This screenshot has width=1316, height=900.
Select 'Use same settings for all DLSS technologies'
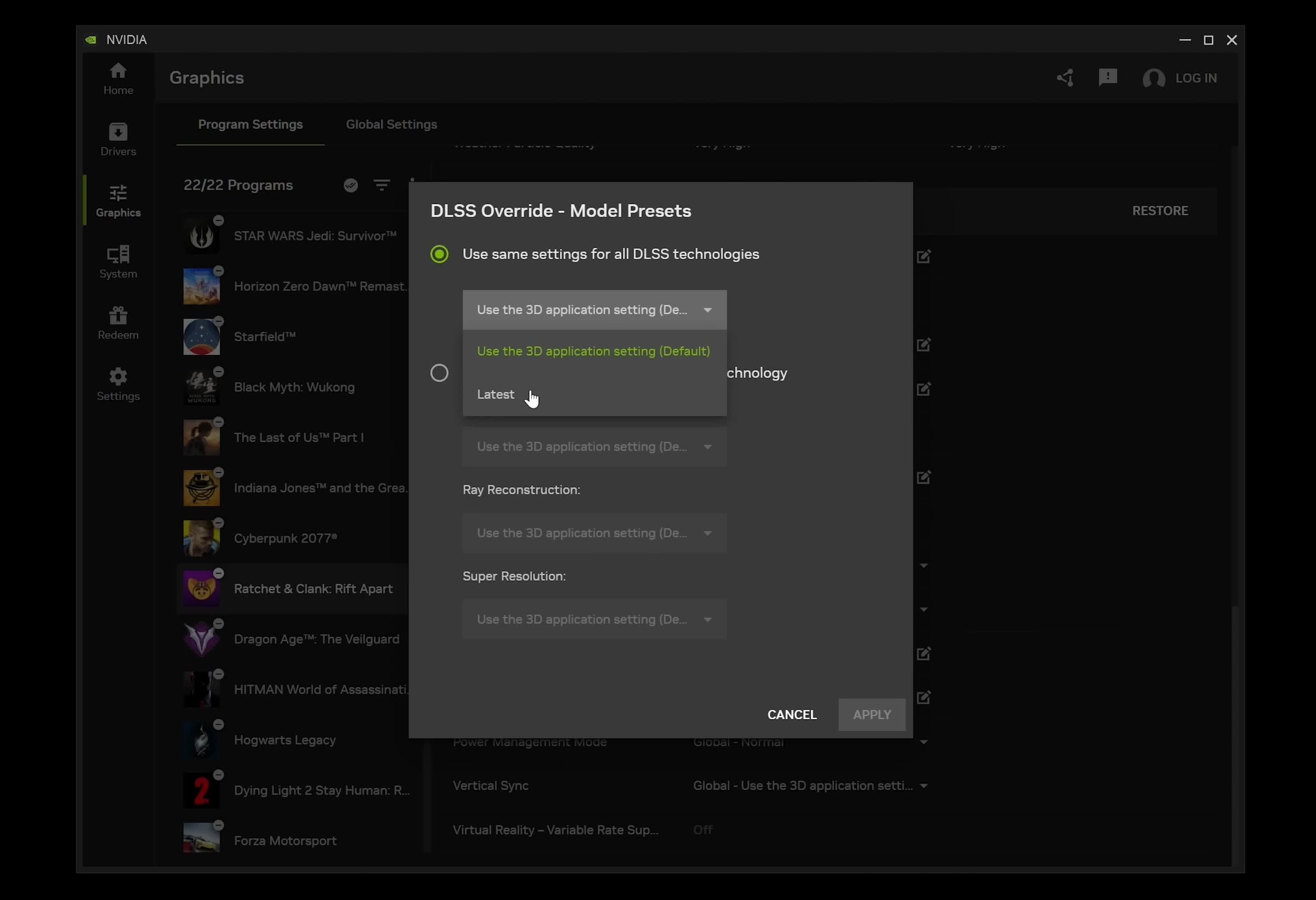(439, 254)
